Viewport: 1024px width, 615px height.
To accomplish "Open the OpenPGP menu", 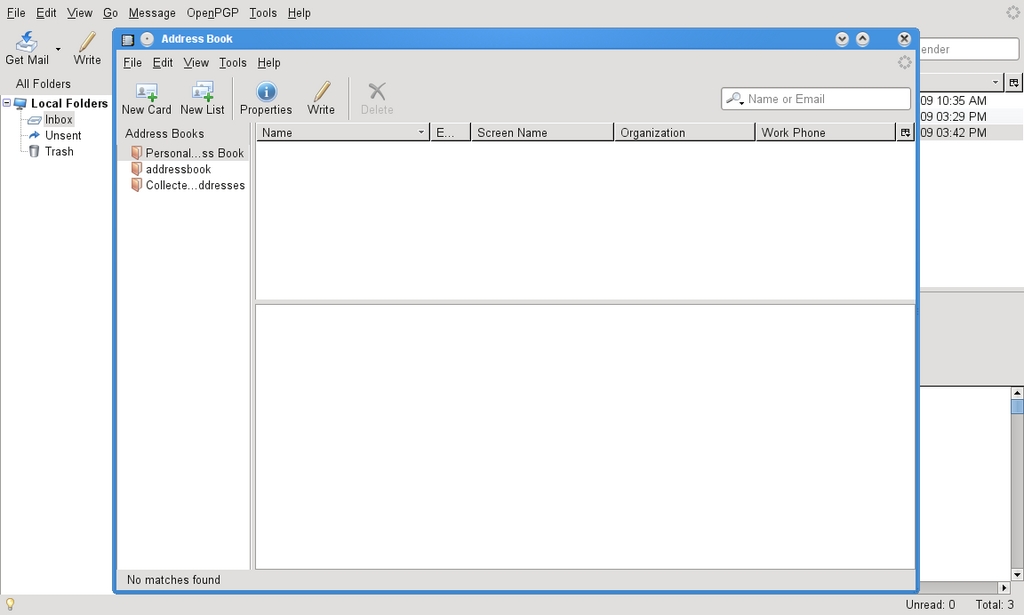I will [x=212, y=12].
